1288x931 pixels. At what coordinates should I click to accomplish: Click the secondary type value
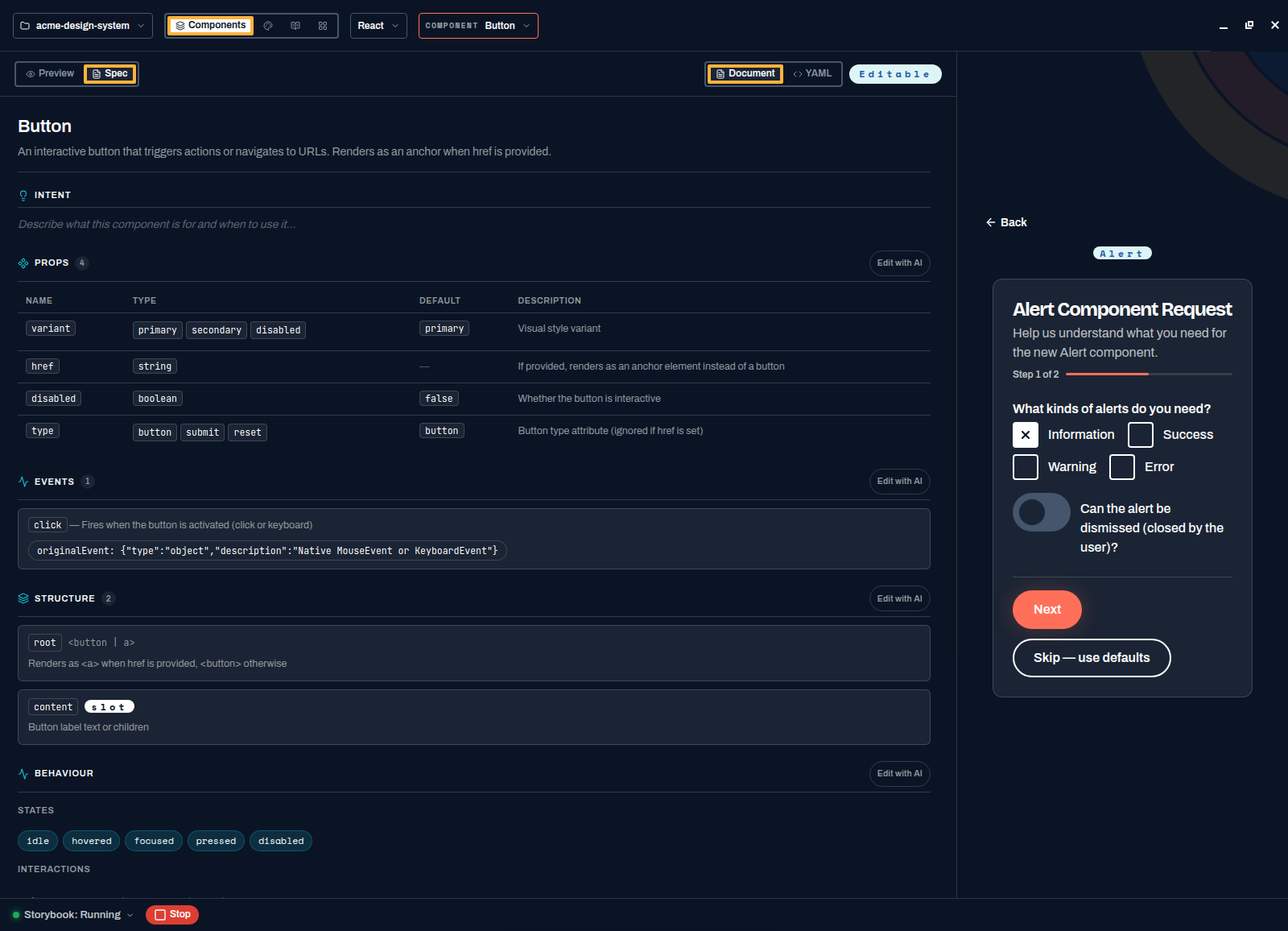pyautogui.click(x=217, y=330)
